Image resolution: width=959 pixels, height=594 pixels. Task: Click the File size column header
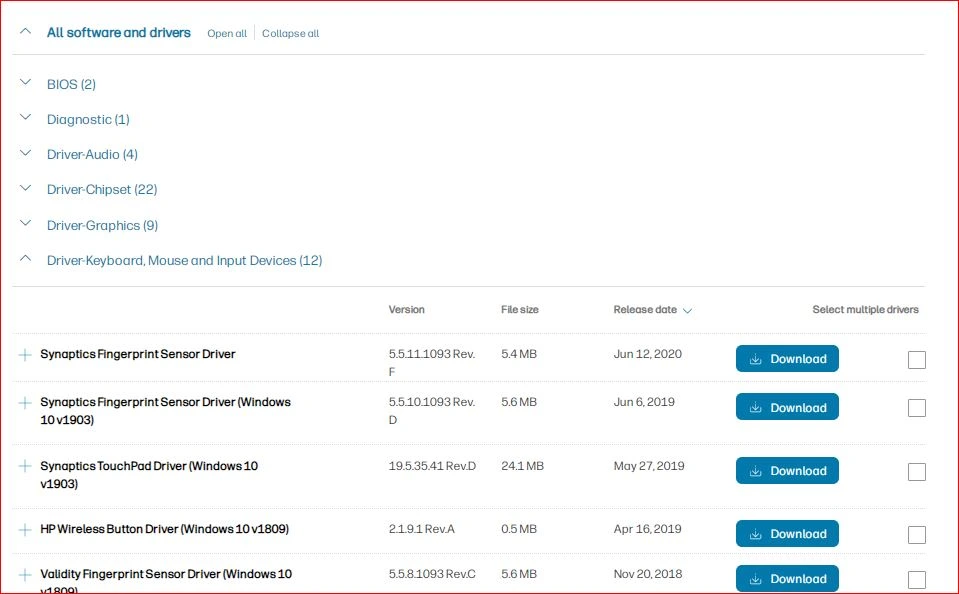520,310
